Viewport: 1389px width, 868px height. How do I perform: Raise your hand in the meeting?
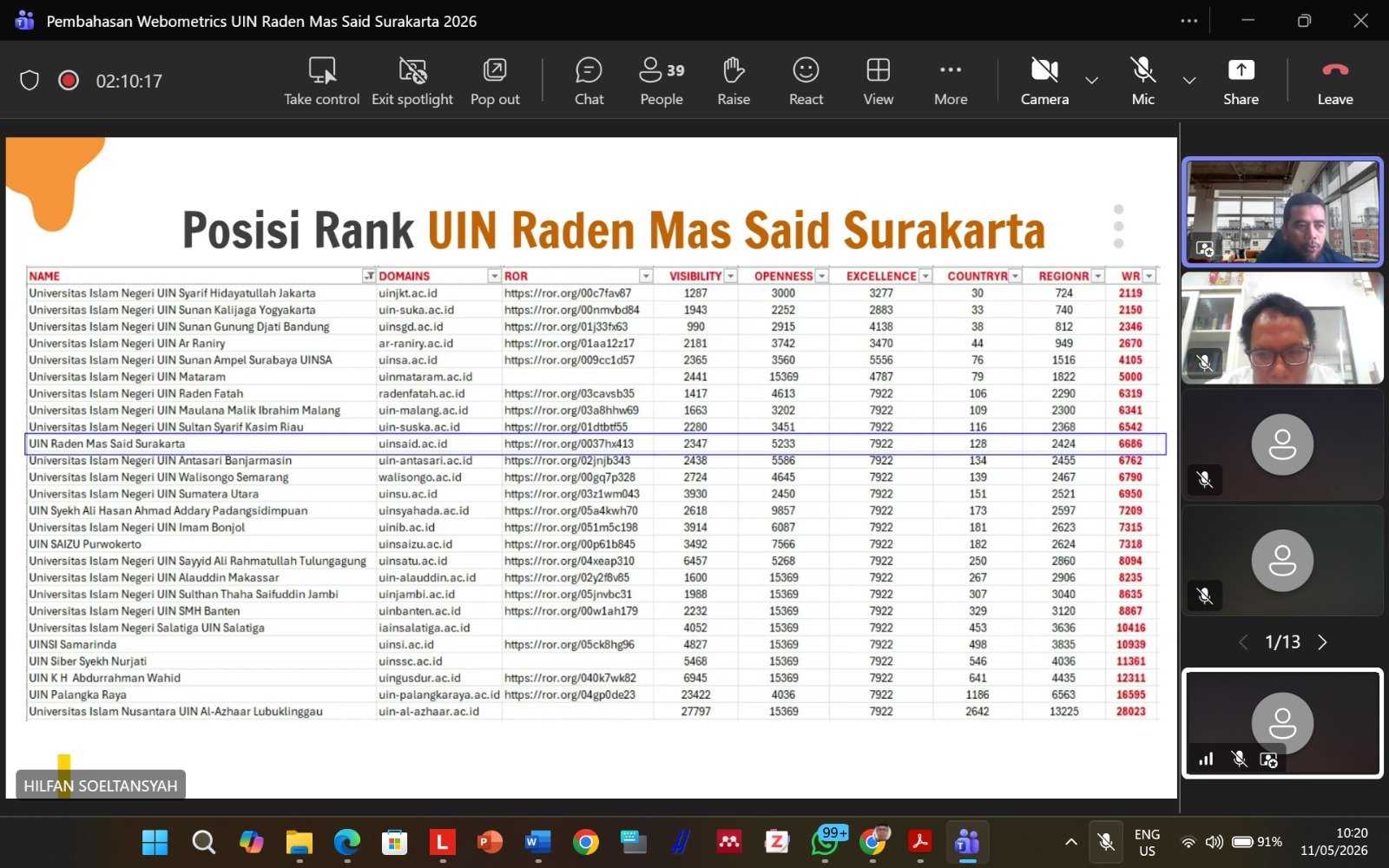click(x=734, y=82)
